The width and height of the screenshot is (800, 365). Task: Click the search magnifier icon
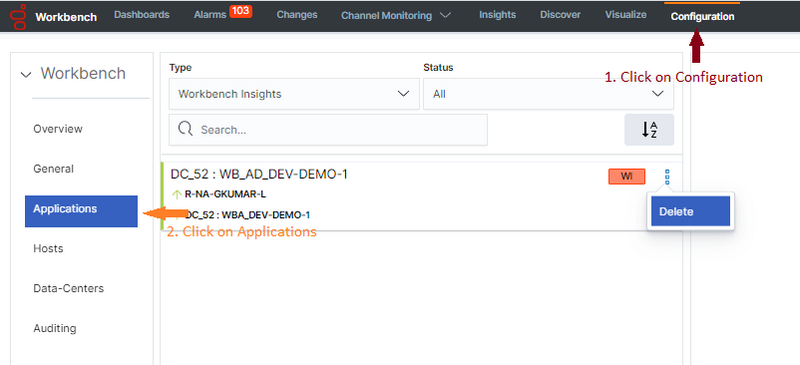pos(185,129)
